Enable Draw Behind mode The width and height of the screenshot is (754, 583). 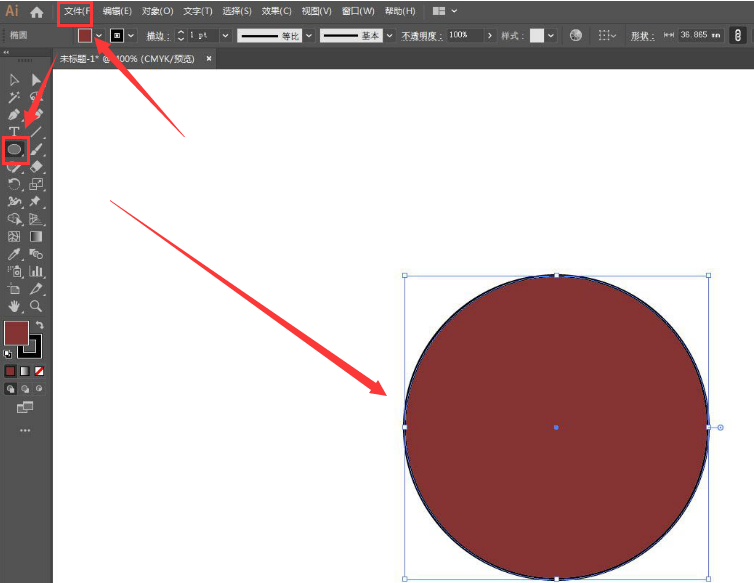click(25, 389)
